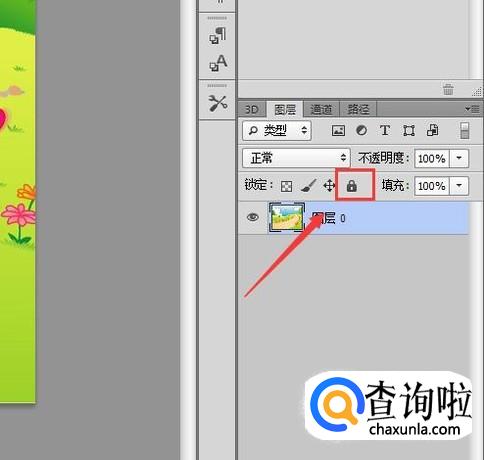This screenshot has height=460, width=484.
Task: Filter layers by shape icon
Action: (x=409, y=131)
